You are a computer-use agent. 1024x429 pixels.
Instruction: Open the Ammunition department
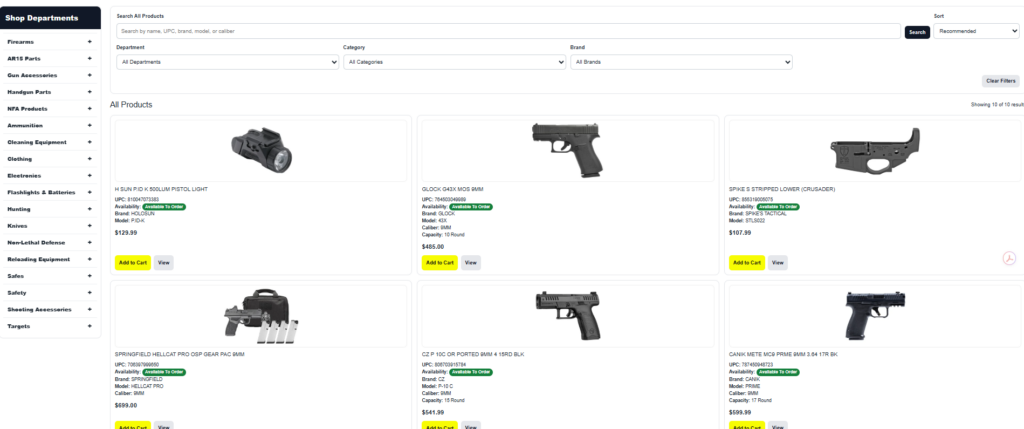coord(25,125)
